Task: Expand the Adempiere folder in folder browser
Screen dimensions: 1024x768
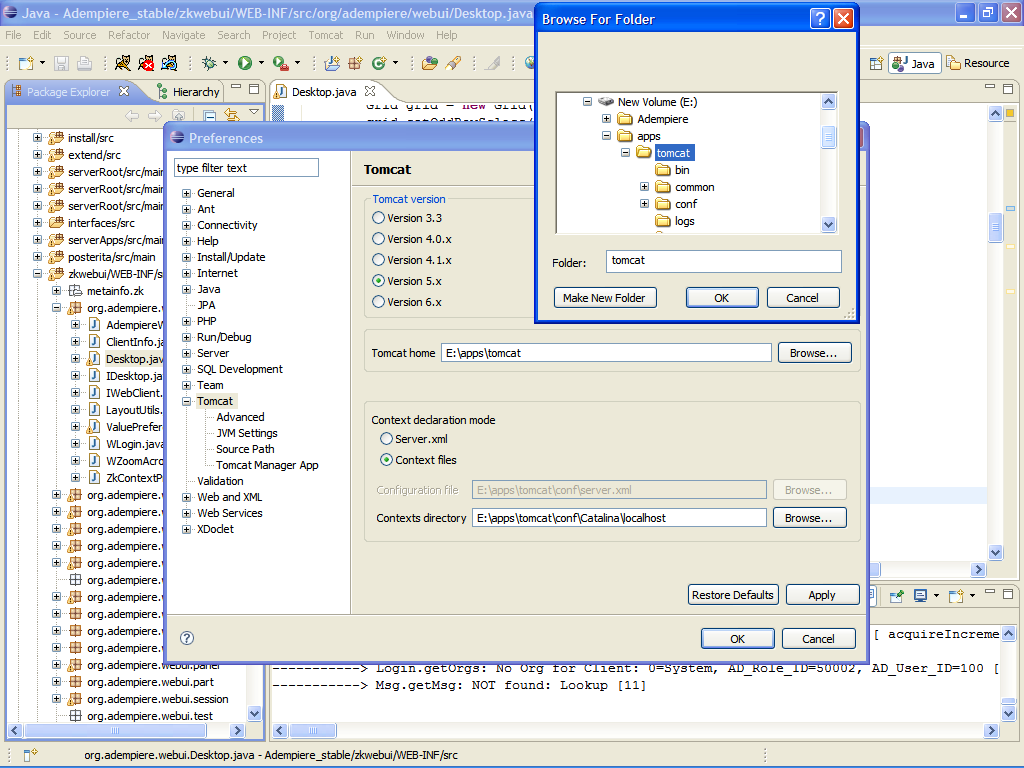Action: point(607,118)
